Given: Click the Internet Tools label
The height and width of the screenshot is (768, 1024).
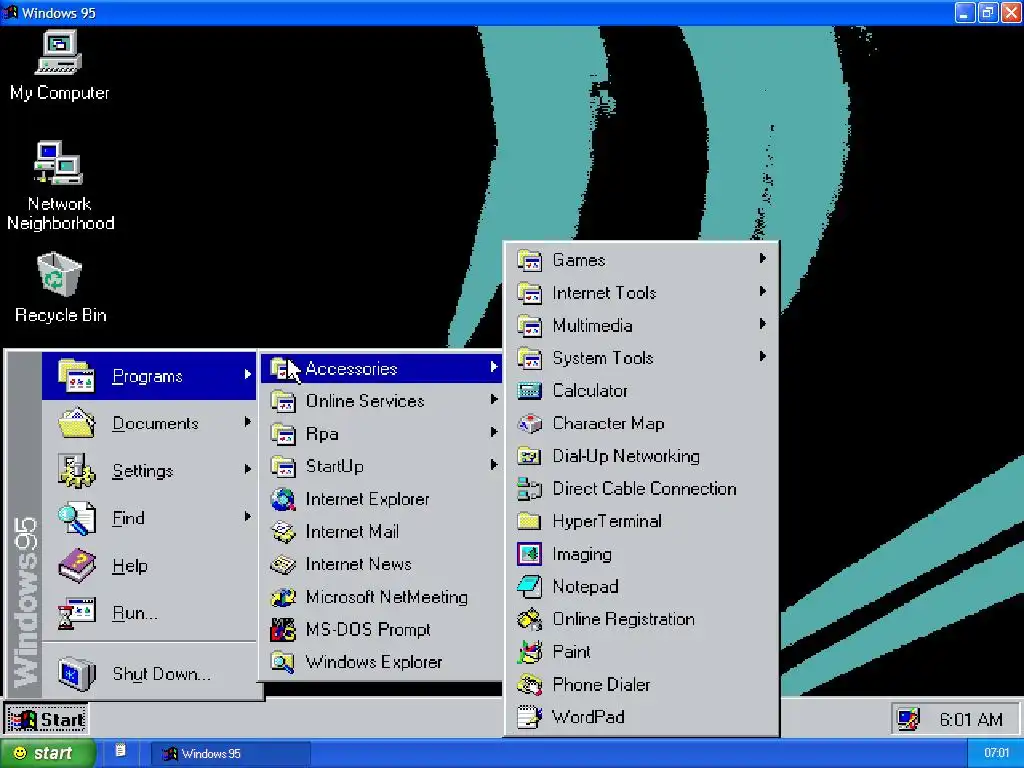Looking at the screenshot, I should pos(604,293).
